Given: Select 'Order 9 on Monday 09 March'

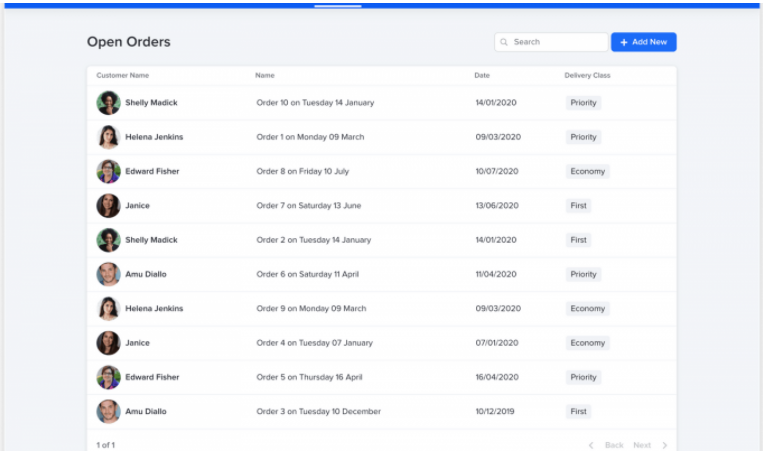Looking at the screenshot, I should coord(311,309).
